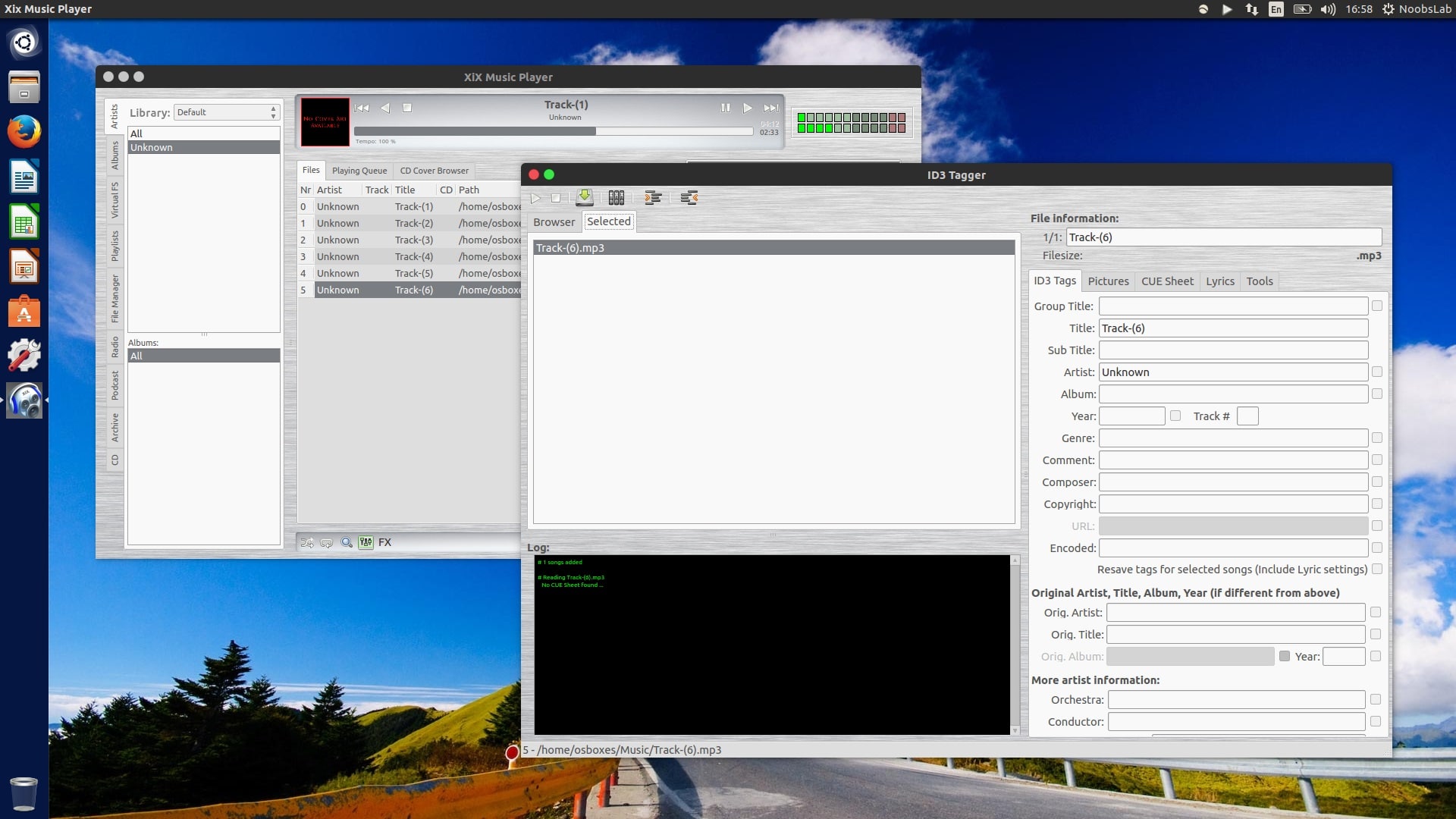Click the save tags green arrow icon
1456x819 pixels.
tap(585, 197)
